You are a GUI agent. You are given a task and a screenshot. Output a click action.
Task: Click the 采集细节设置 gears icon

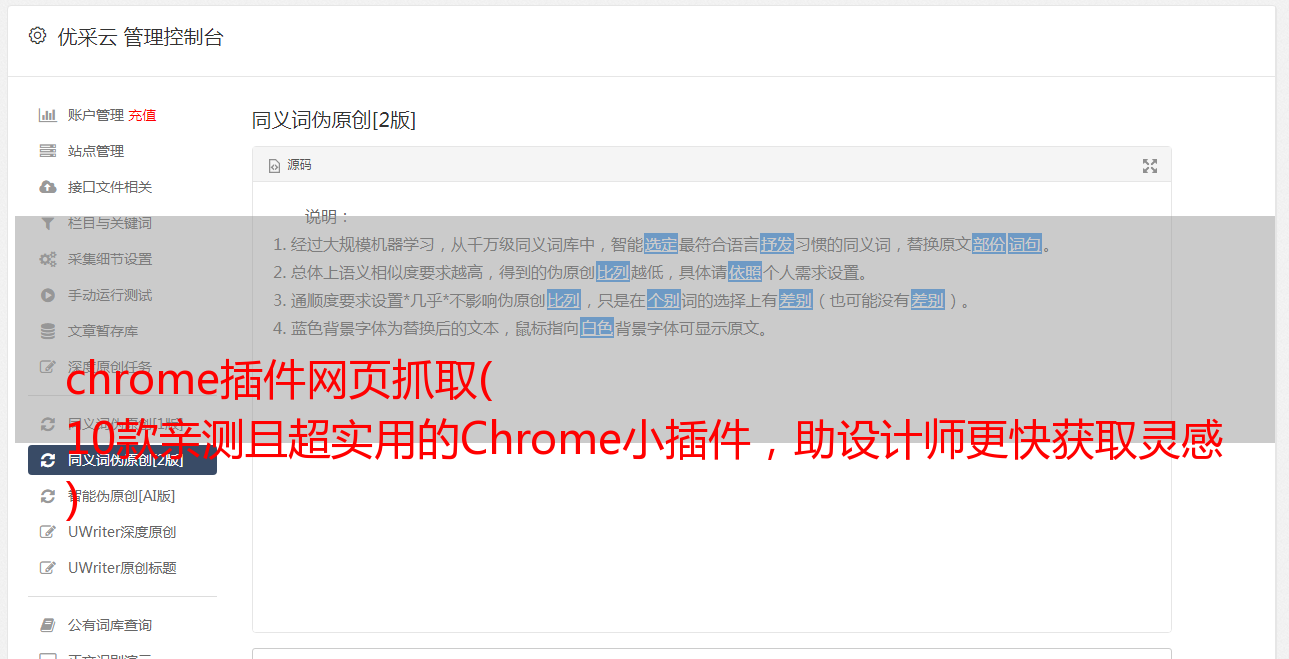(x=47, y=259)
